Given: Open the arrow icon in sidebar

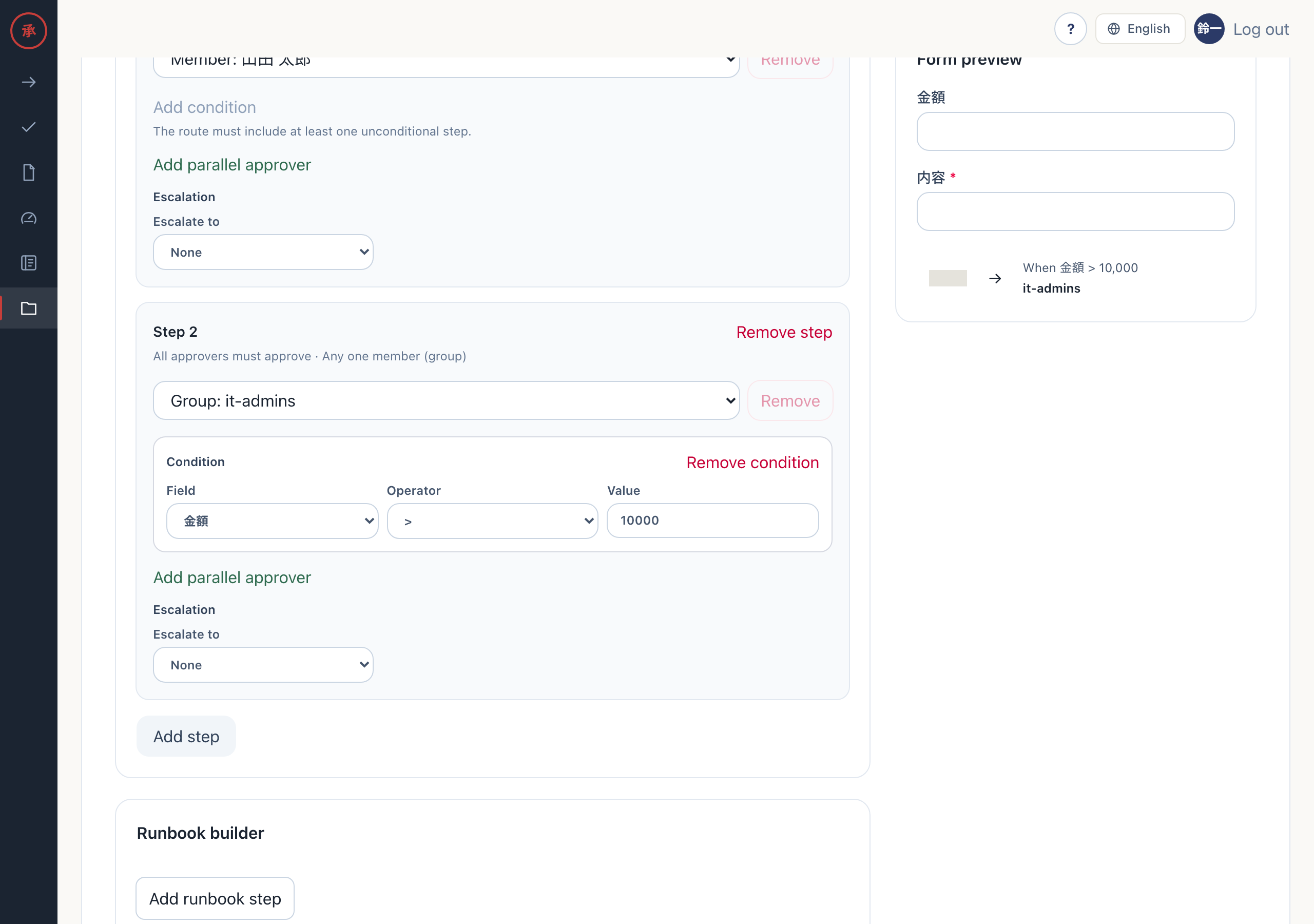Looking at the screenshot, I should 29,82.
